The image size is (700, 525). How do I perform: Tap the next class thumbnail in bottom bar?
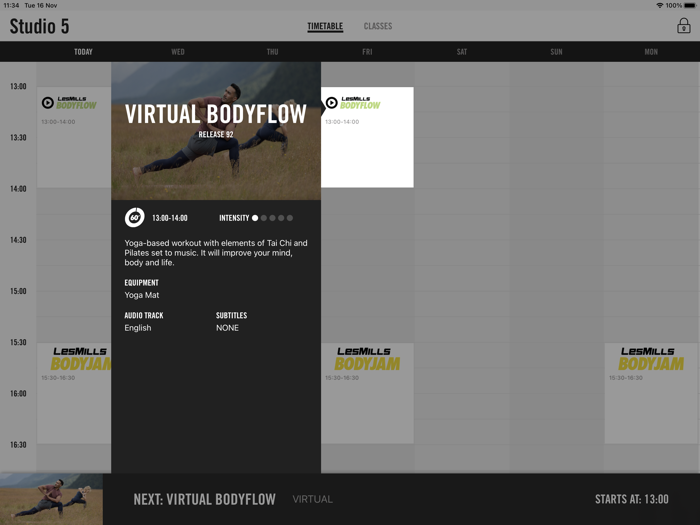(51, 499)
